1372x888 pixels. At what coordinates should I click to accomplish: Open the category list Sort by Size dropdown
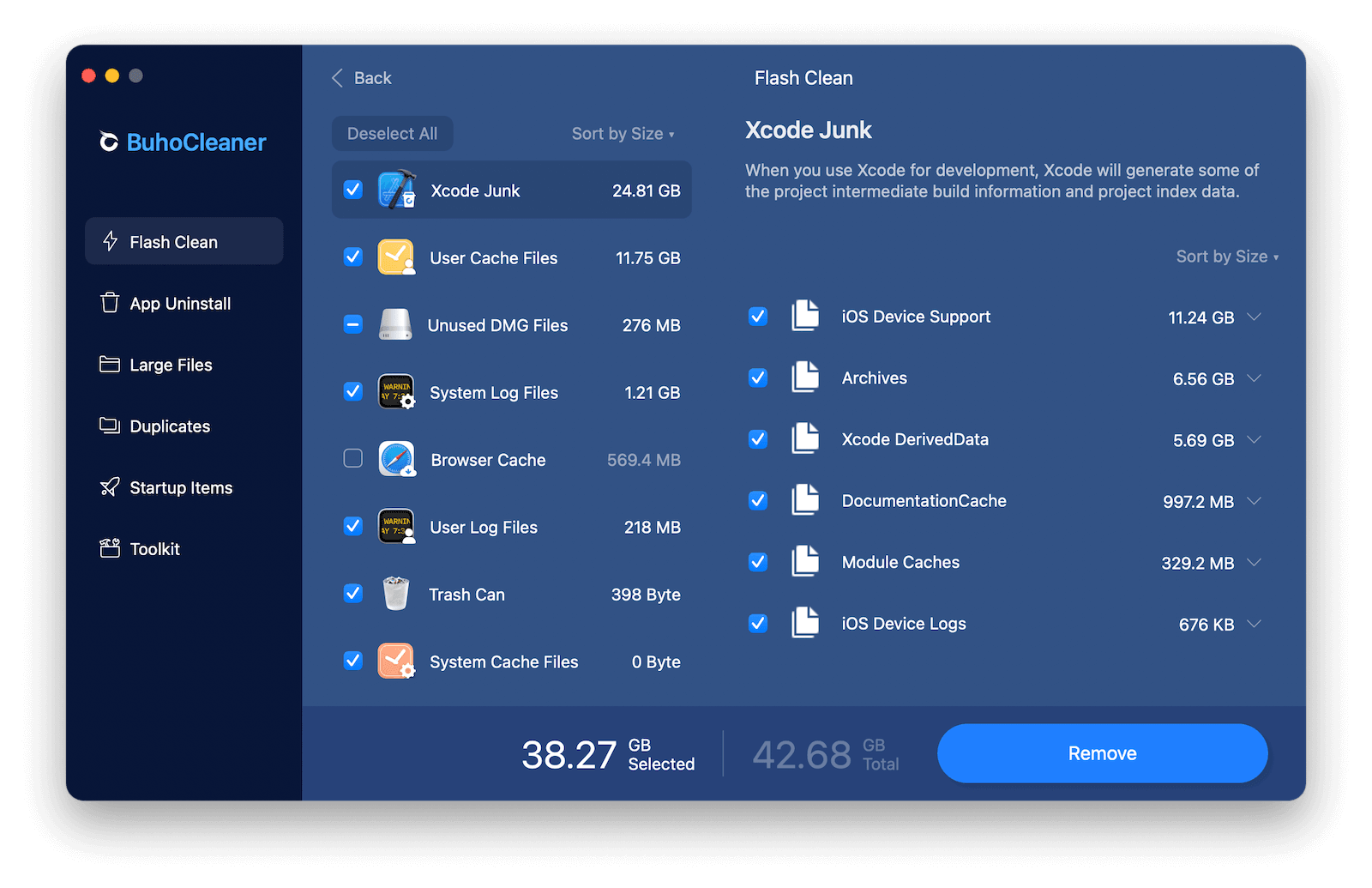pyautogui.click(x=623, y=134)
